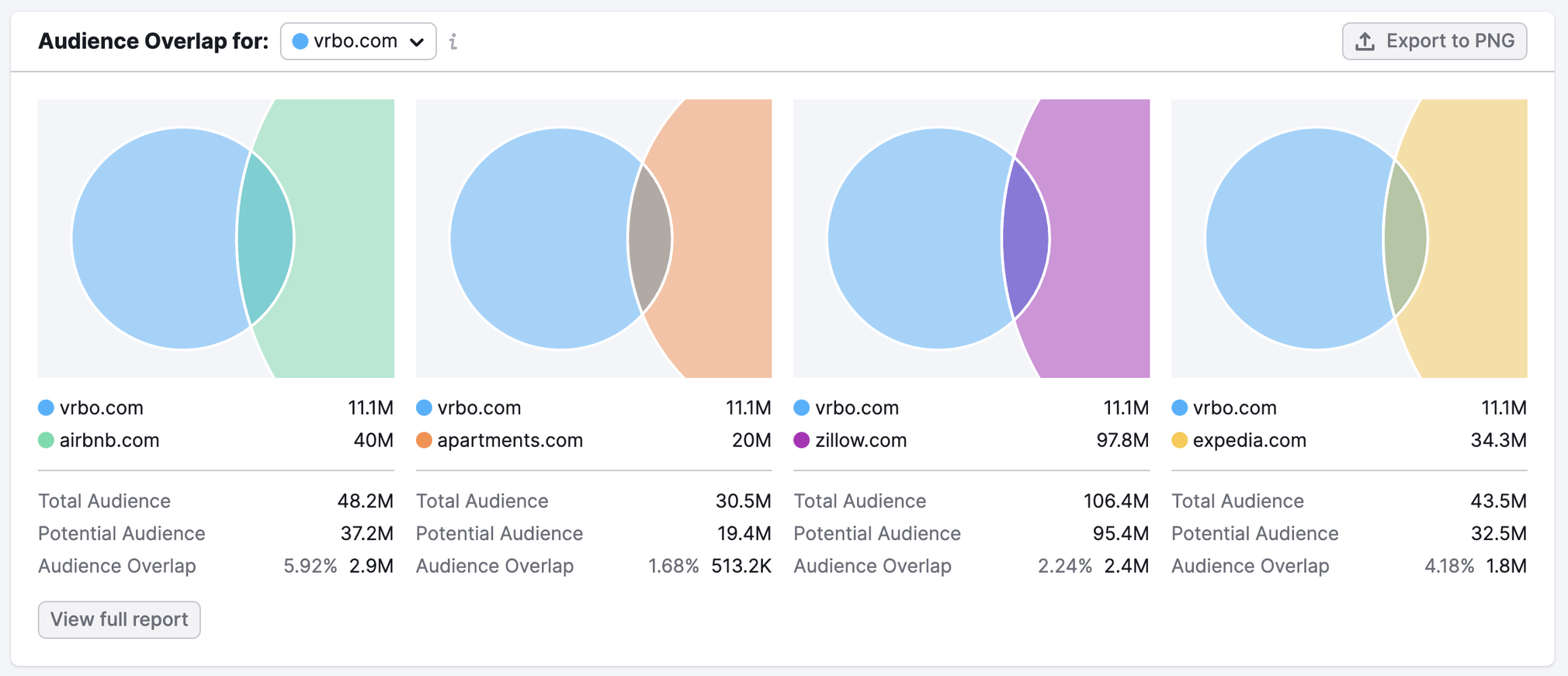Click the 2.24% audience overlap percentage
Image resolution: width=1568 pixels, height=676 pixels.
point(1065,566)
